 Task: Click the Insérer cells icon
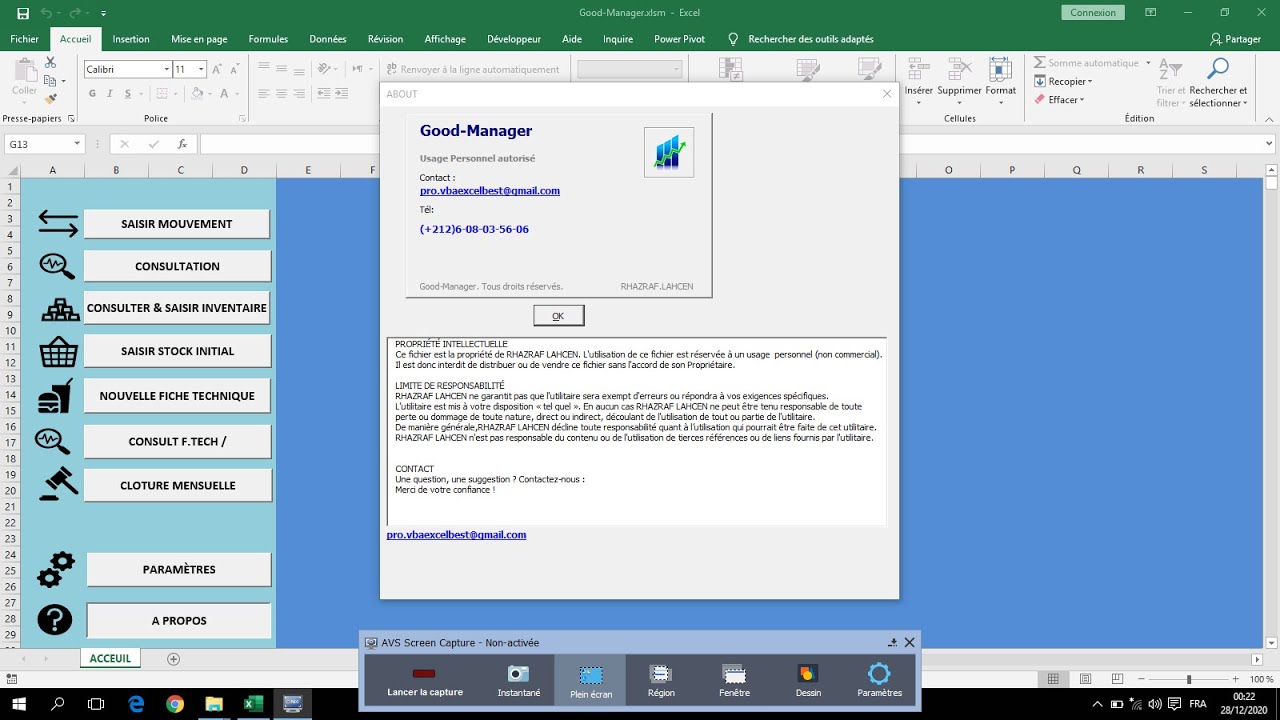click(x=918, y=69)
